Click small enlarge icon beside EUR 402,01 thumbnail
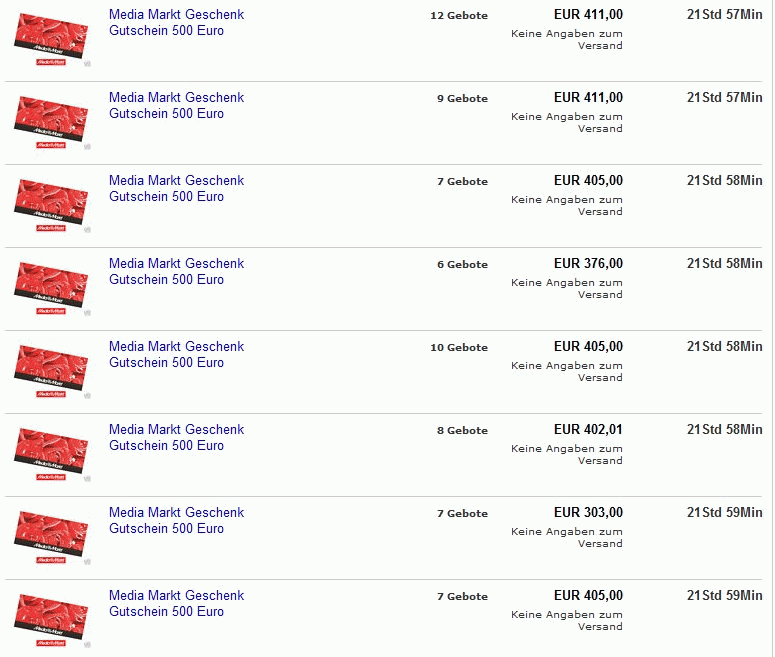The width and height of the screenshot is (775, 657). tap(87, 479)
